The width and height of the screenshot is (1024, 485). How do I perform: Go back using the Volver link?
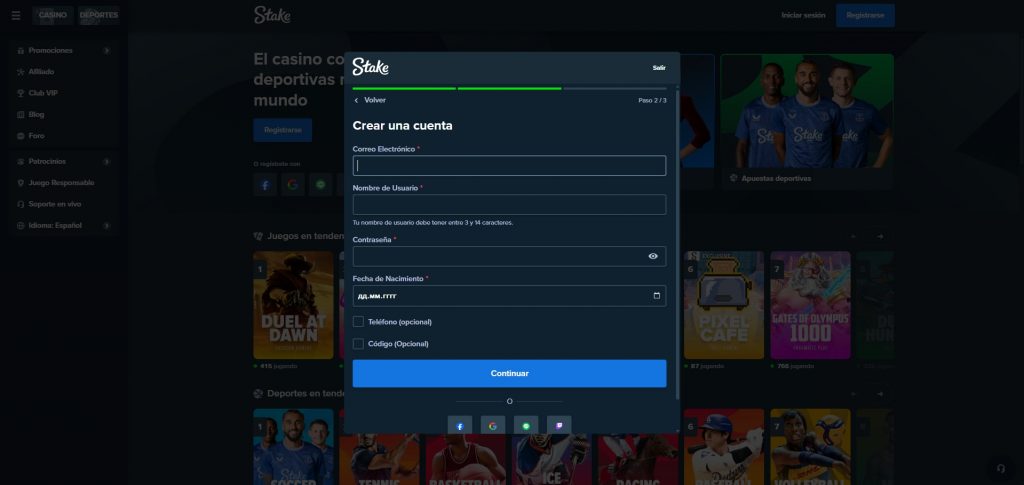point(369,100)
